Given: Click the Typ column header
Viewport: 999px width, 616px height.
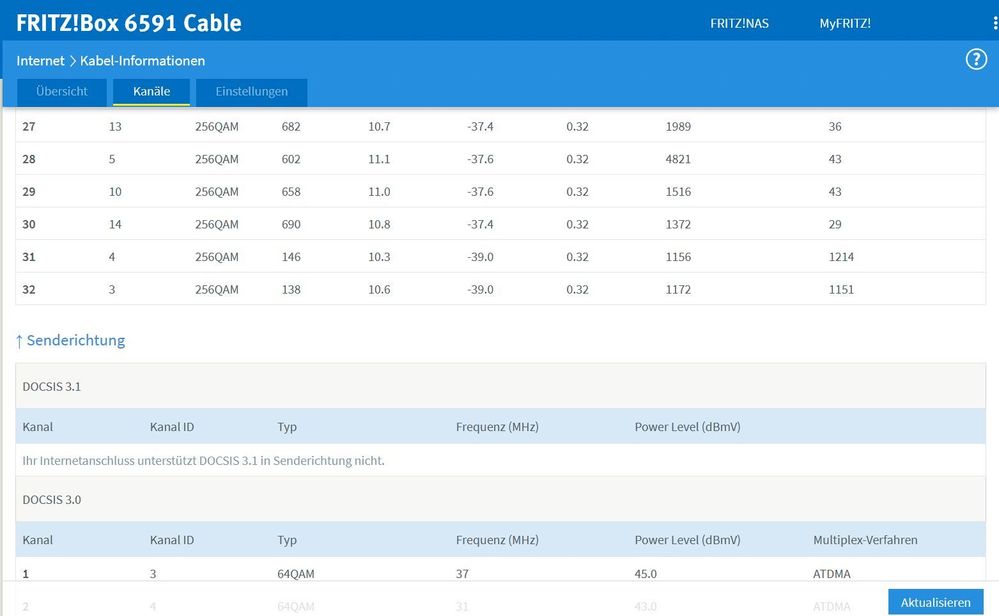Looking at the screenshot, I should [286, 540].
